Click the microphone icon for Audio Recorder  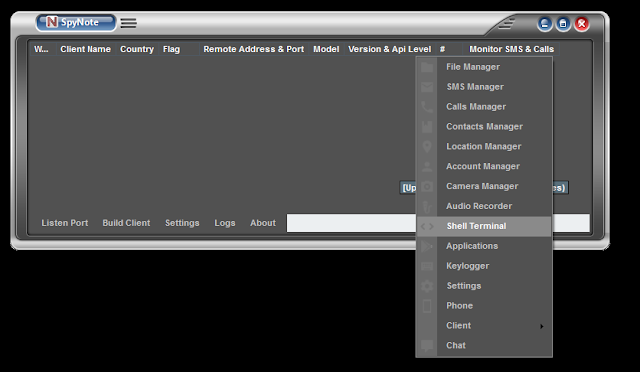427,207
